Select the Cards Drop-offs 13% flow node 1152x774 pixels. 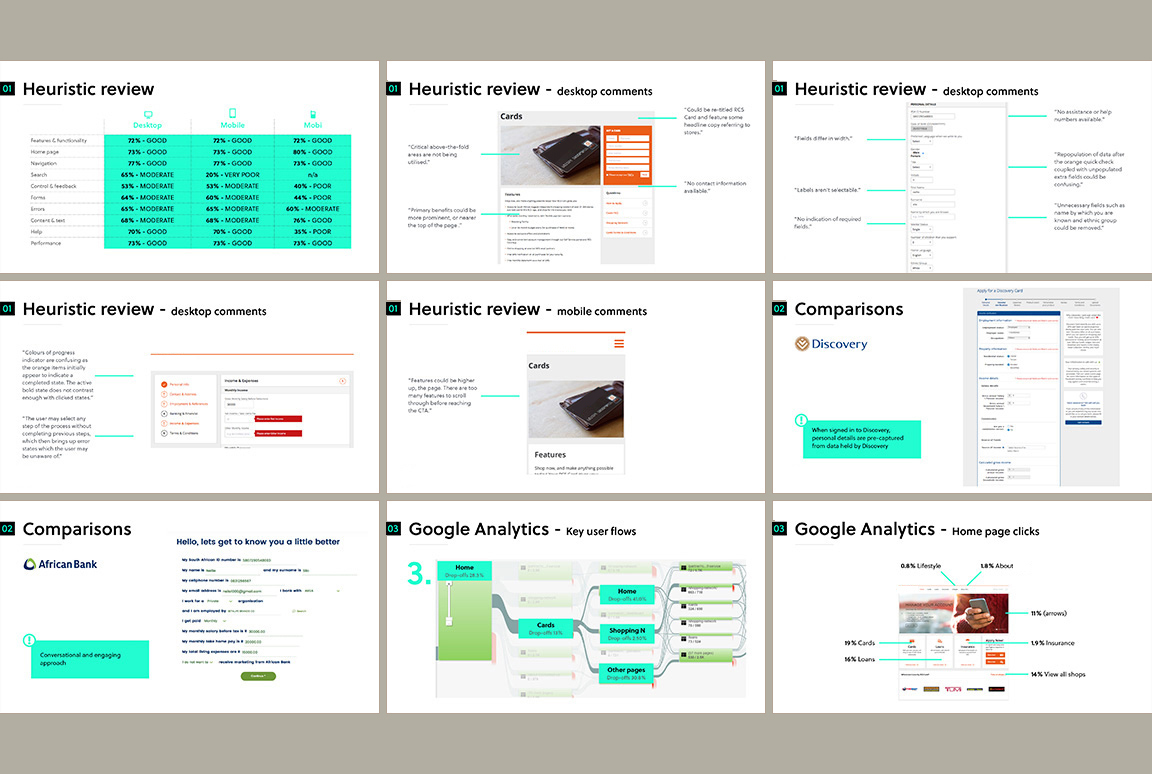pyautogui.click(x=545, y=629)
